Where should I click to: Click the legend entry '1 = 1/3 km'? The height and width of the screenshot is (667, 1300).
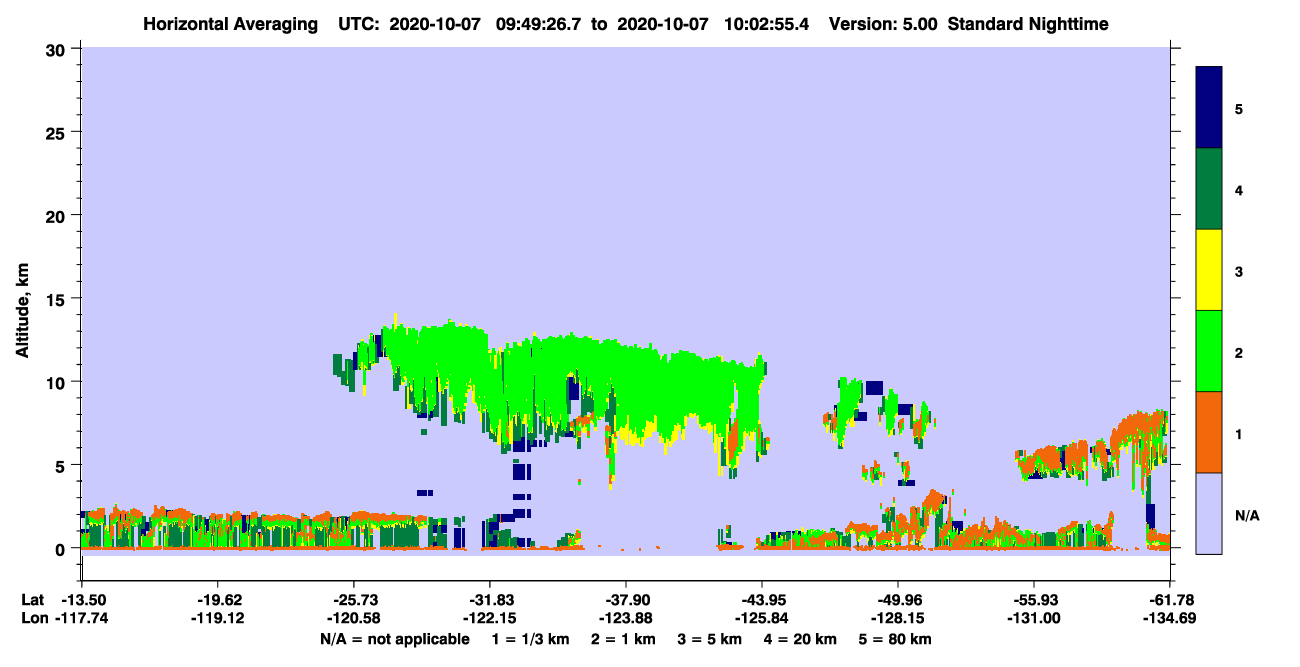point(532,639)
